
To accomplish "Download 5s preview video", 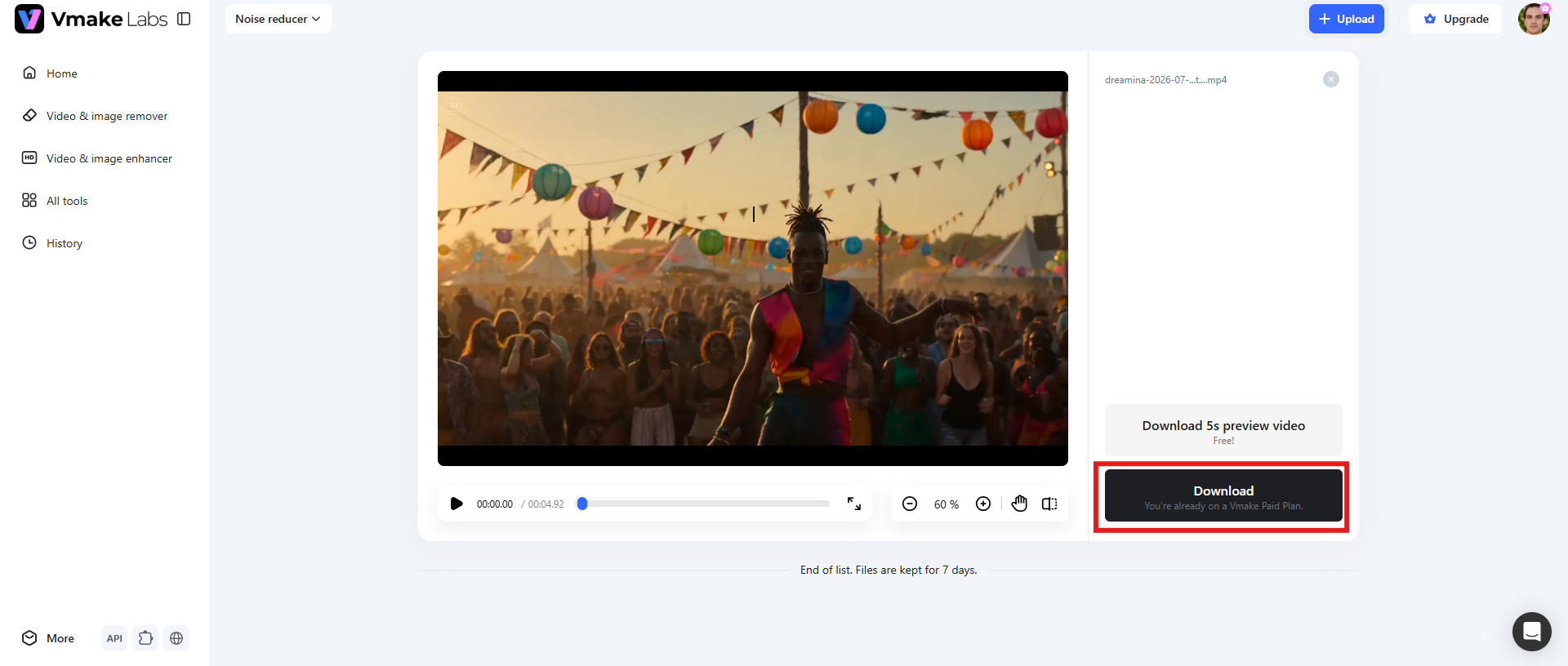I will tap(1223, 430).
